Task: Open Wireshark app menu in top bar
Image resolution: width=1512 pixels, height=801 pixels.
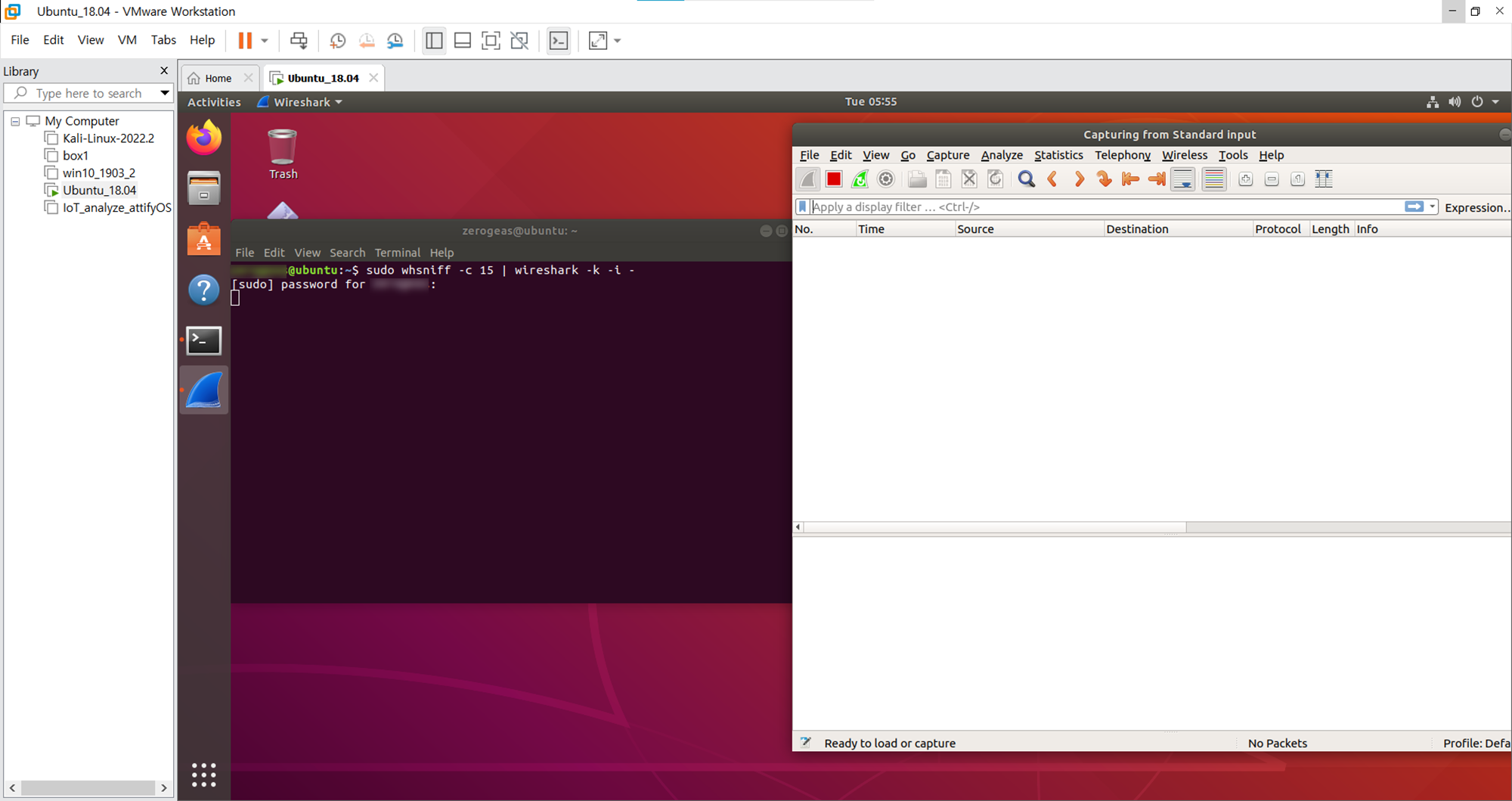Action: [x=299, y=102]
